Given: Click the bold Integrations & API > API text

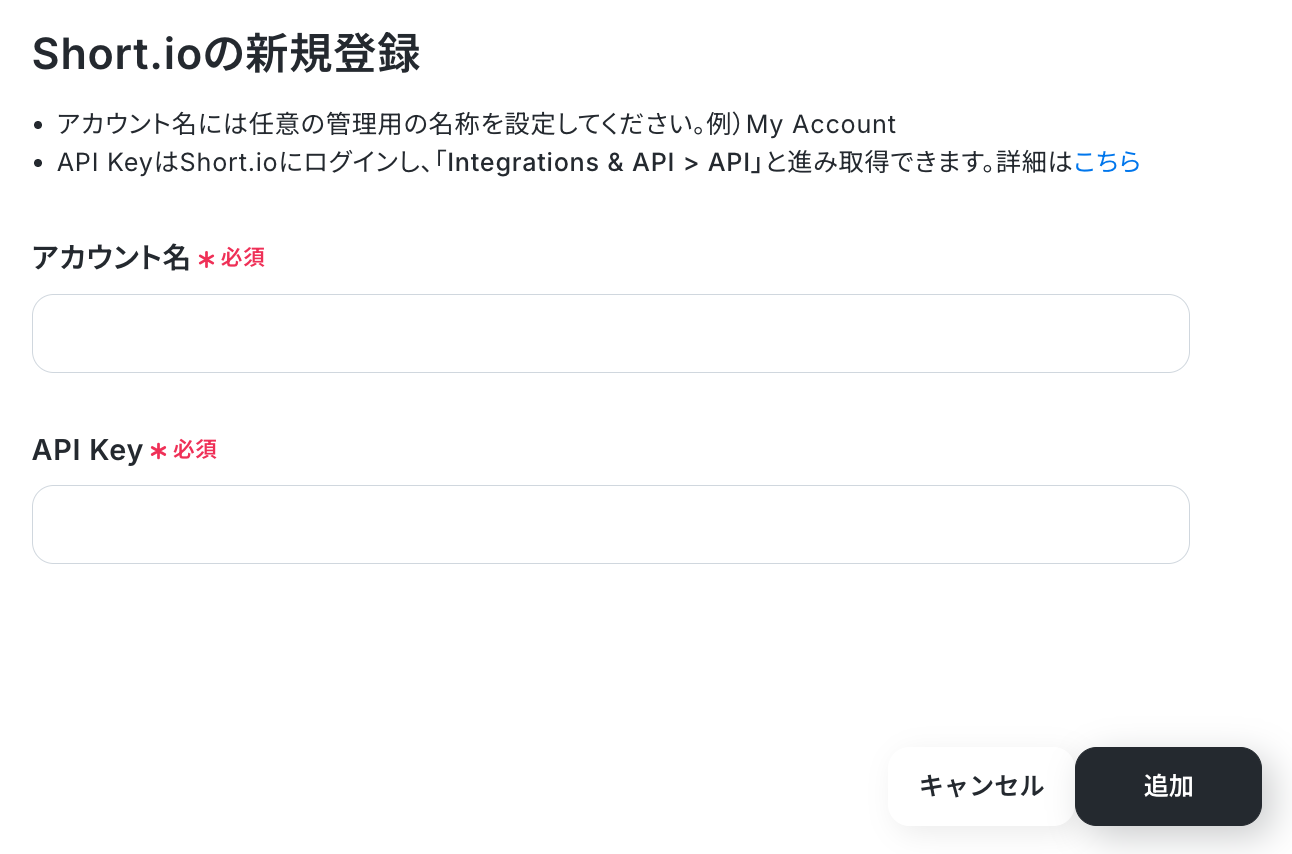Looking at the screenshot, I should (x=598, y=162).
